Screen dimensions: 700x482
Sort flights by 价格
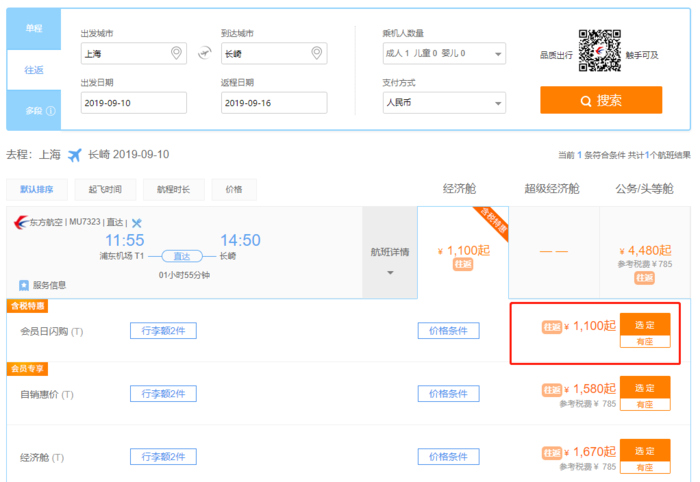[233, 189]
